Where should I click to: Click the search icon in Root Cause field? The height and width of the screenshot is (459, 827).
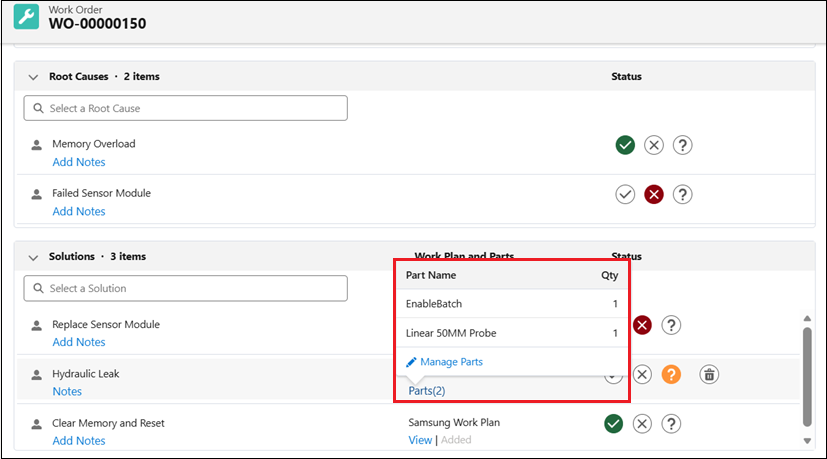click(38, 108)
